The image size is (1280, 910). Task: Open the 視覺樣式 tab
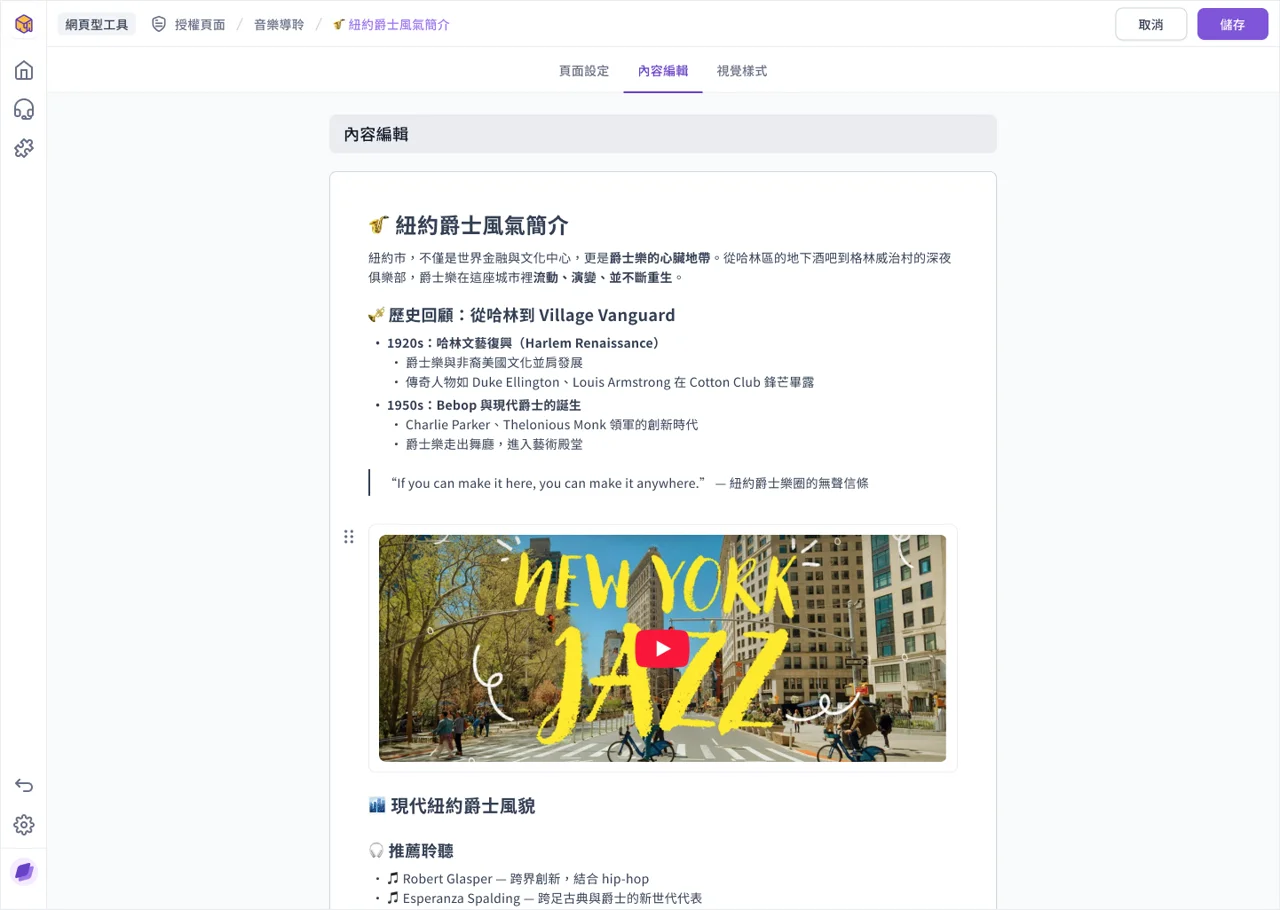point(742,71)
